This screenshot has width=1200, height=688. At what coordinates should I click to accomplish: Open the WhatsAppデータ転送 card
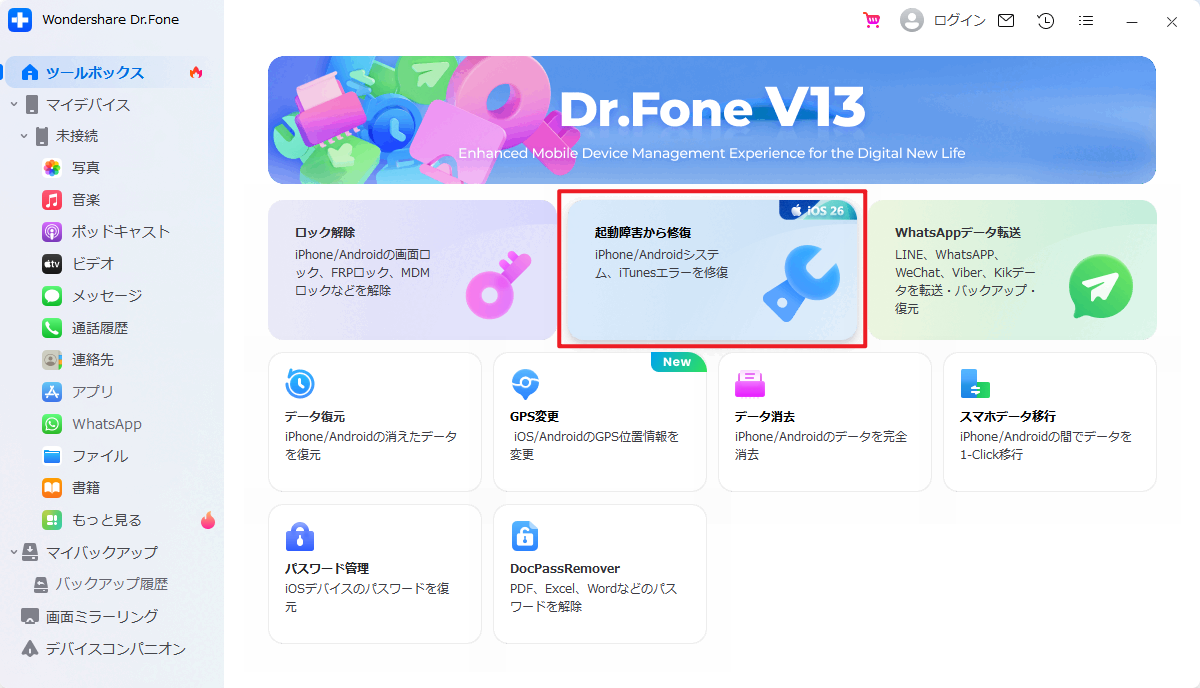(x=1012, y=270)
